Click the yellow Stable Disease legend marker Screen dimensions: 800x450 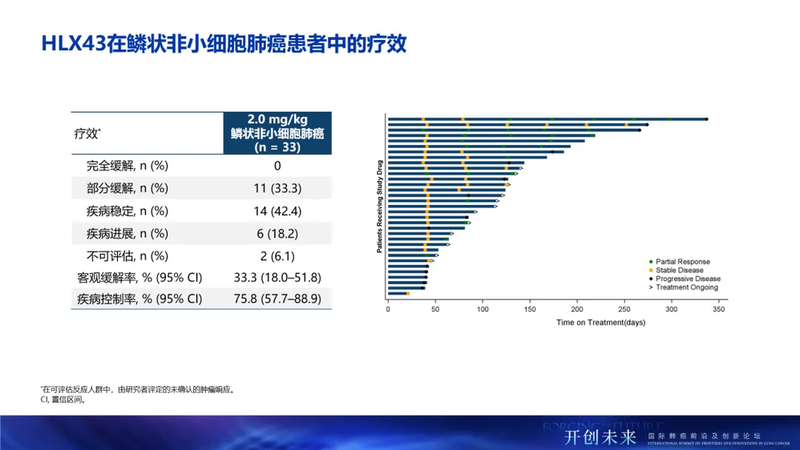651,270
